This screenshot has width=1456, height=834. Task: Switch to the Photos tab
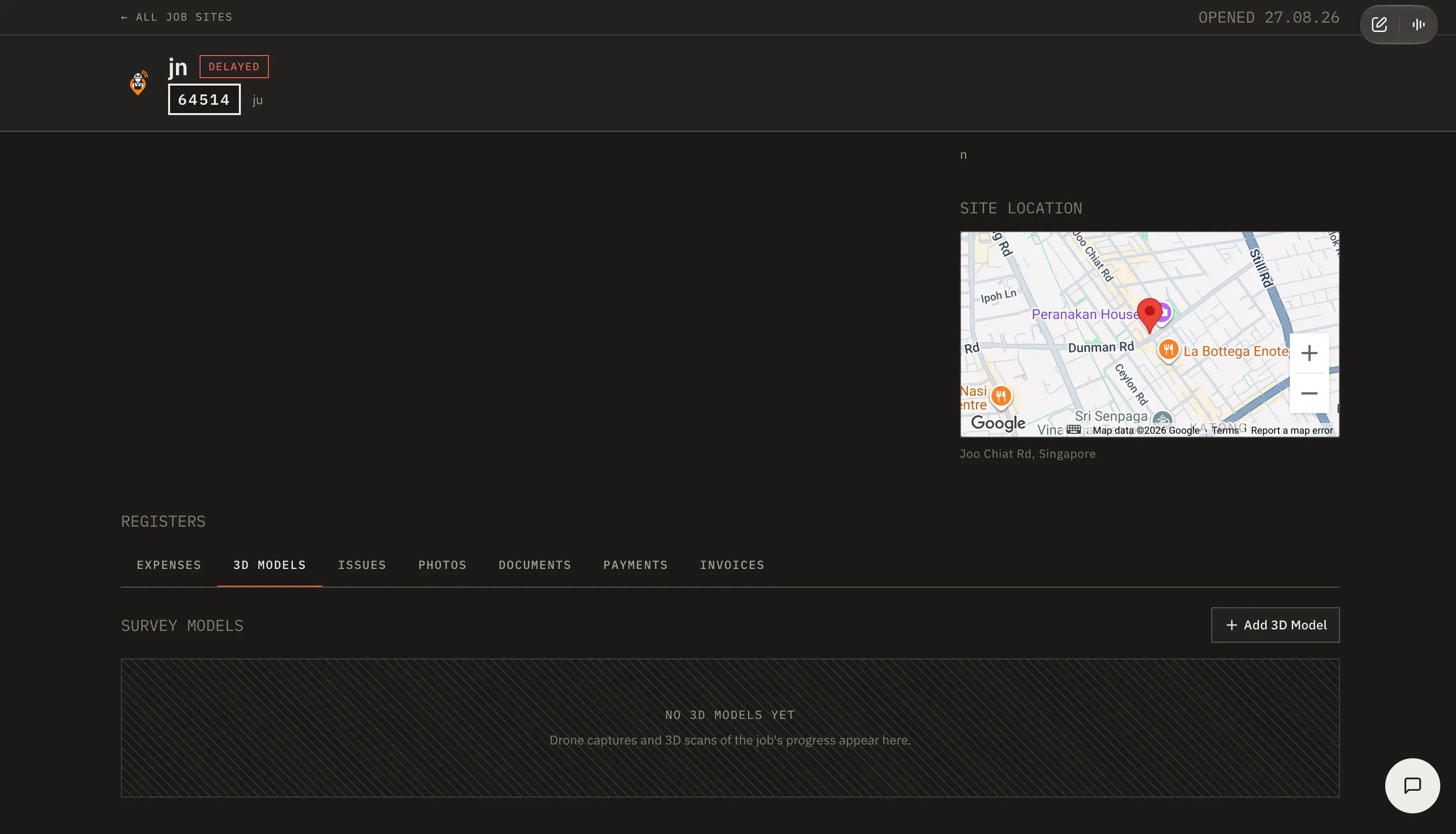pos(442,565)
